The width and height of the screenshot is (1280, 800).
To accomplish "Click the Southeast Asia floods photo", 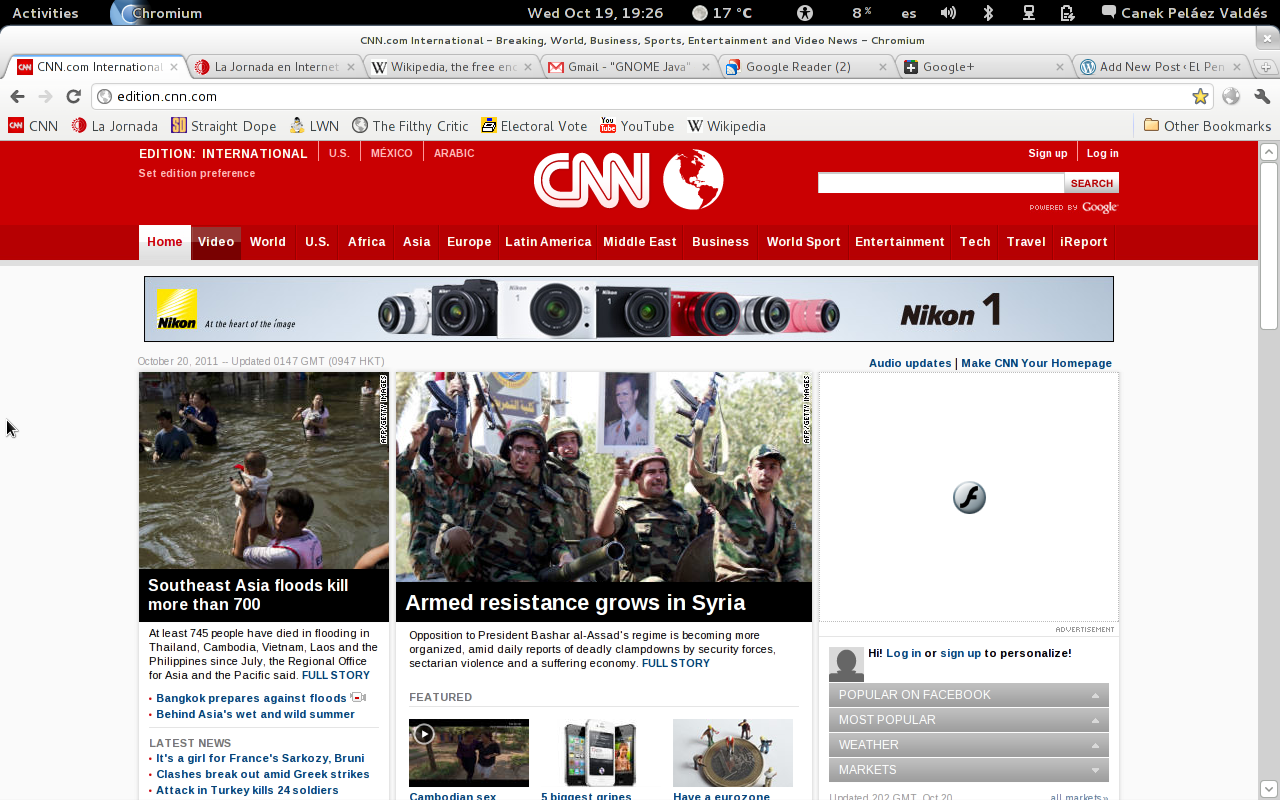I will coord(264,470).
